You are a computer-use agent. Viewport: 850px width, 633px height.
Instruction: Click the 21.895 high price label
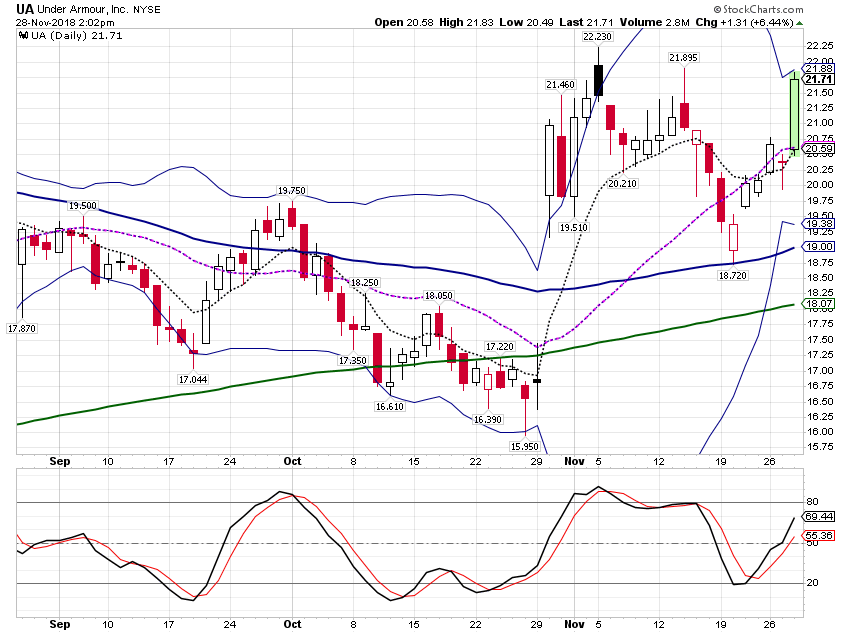pos(683,57)
